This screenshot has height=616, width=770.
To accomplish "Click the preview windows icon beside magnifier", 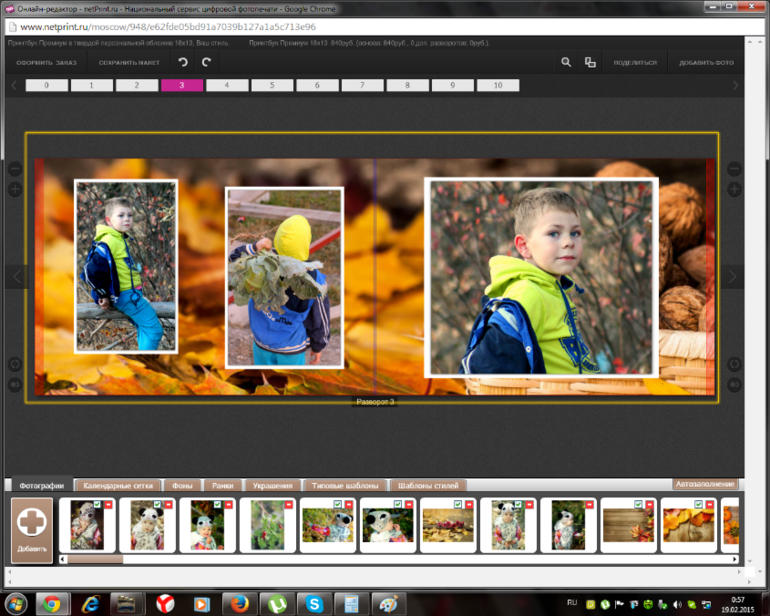I will (x=590, y=62).
